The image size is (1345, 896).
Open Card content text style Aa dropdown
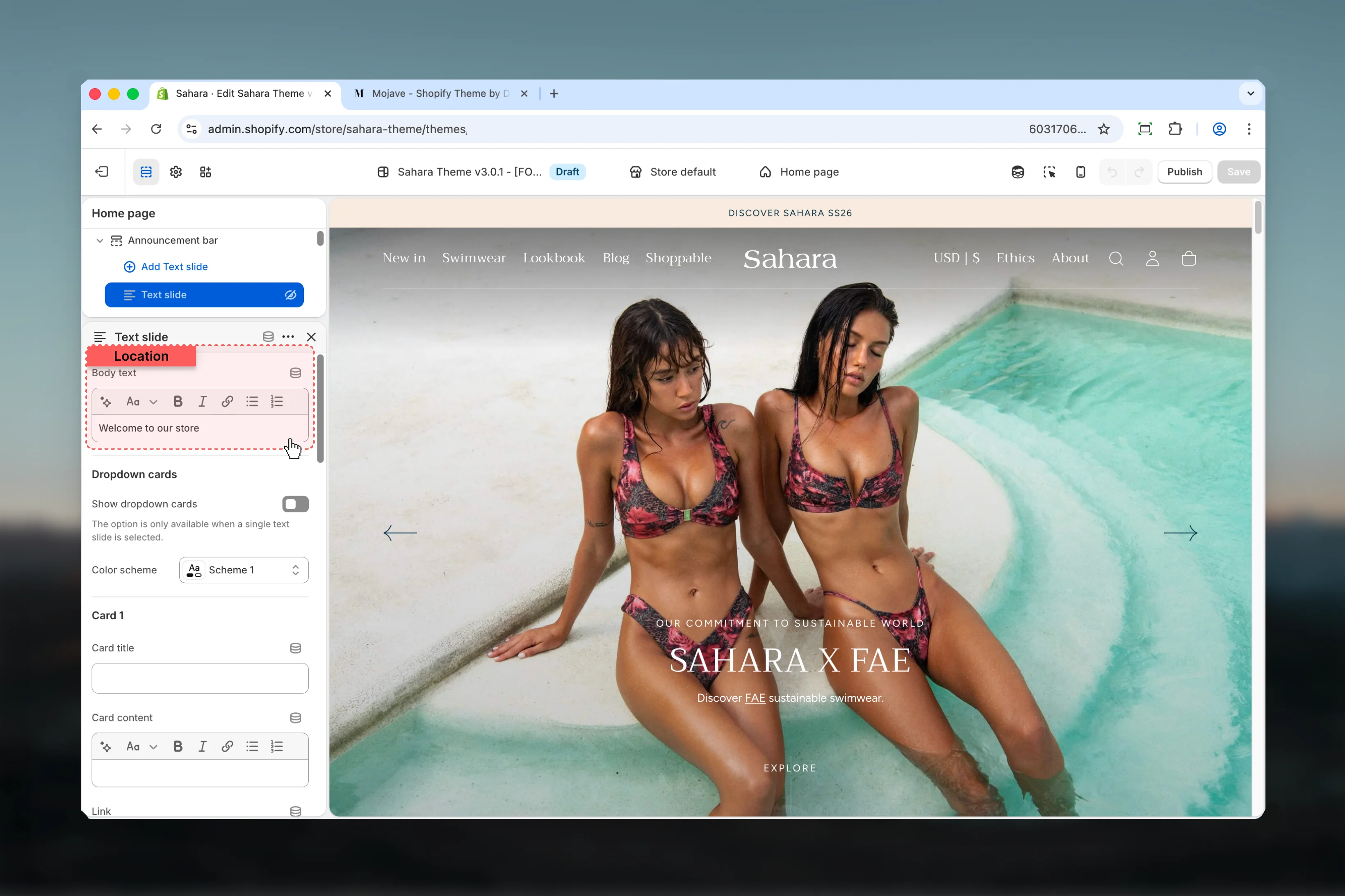[x=141, y=746]
